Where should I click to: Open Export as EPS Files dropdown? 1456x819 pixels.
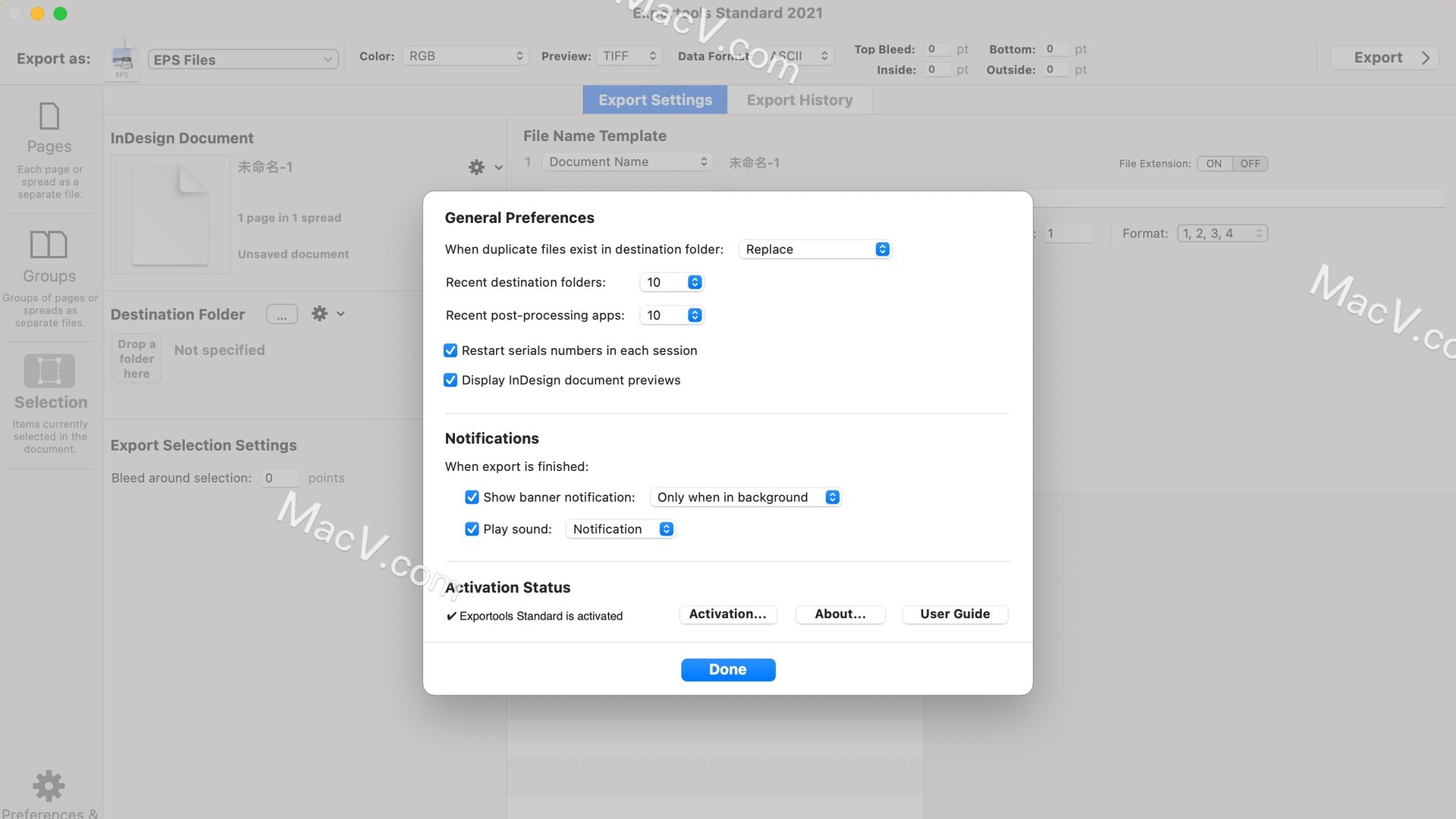point(243,60)
